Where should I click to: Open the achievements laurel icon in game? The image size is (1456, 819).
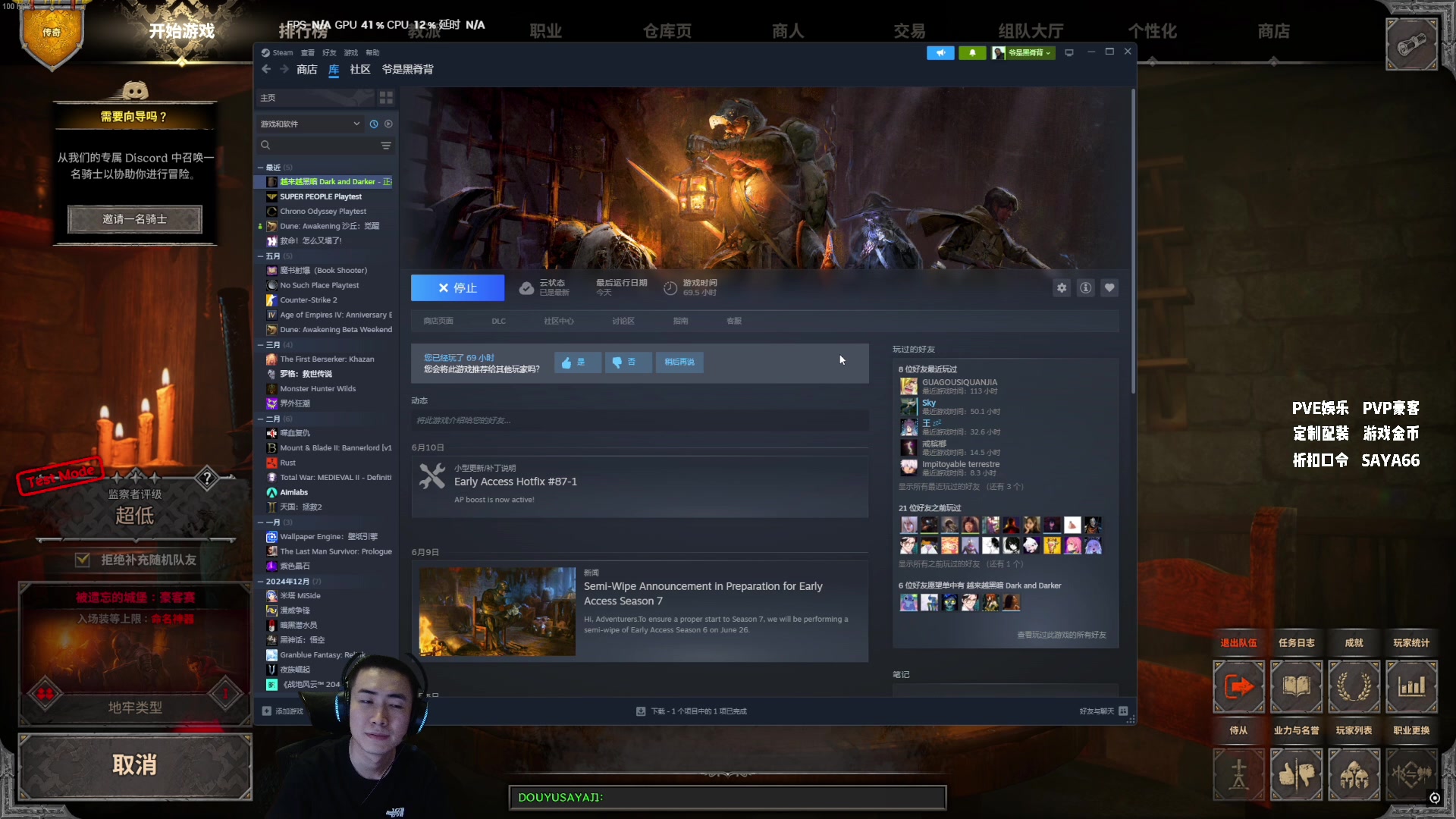pyautogui.click(x=1354, y=687)
